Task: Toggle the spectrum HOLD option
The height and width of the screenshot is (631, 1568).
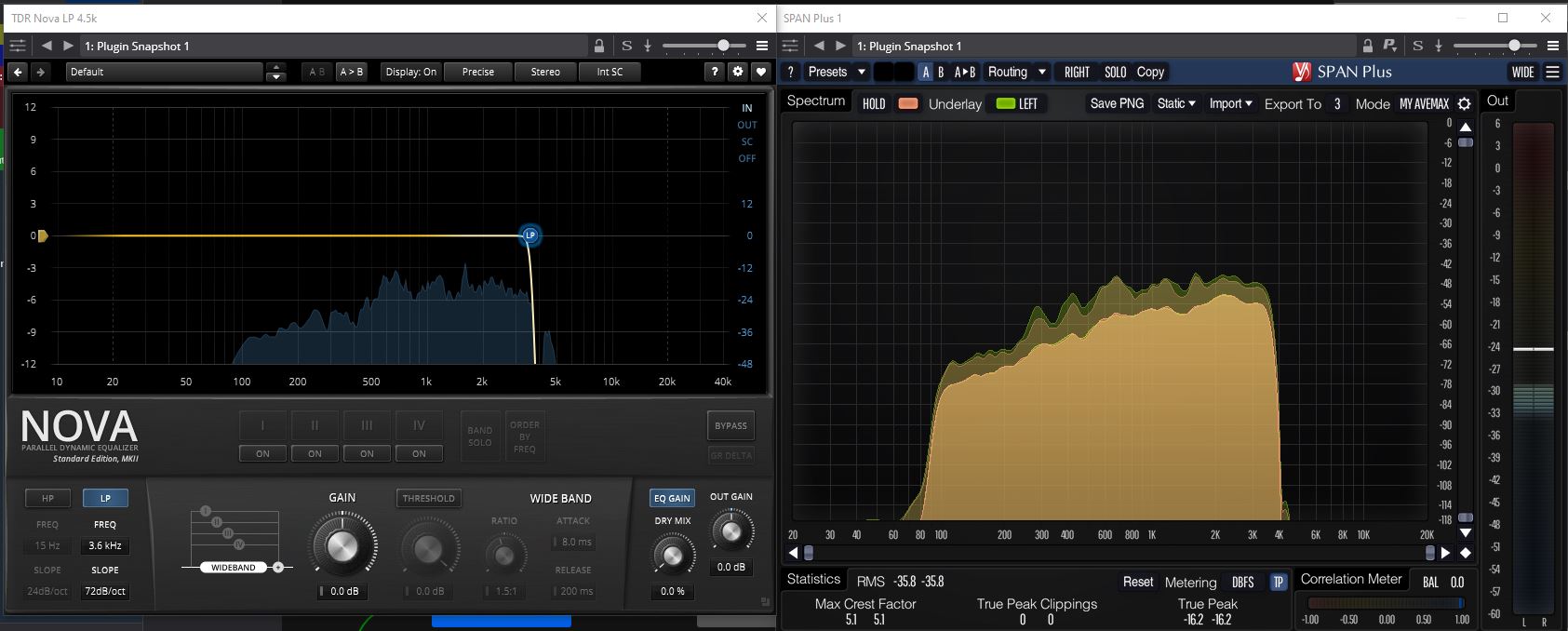Action: (874, 104)
